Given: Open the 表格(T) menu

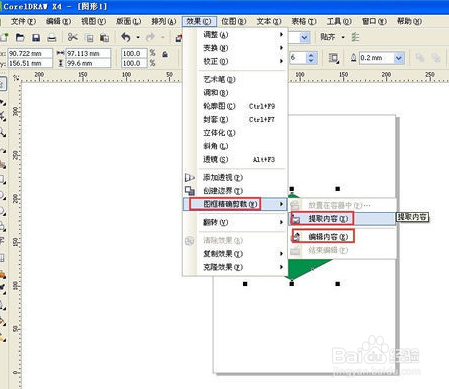Looking at the screenshot, I should tap(304, 21).
